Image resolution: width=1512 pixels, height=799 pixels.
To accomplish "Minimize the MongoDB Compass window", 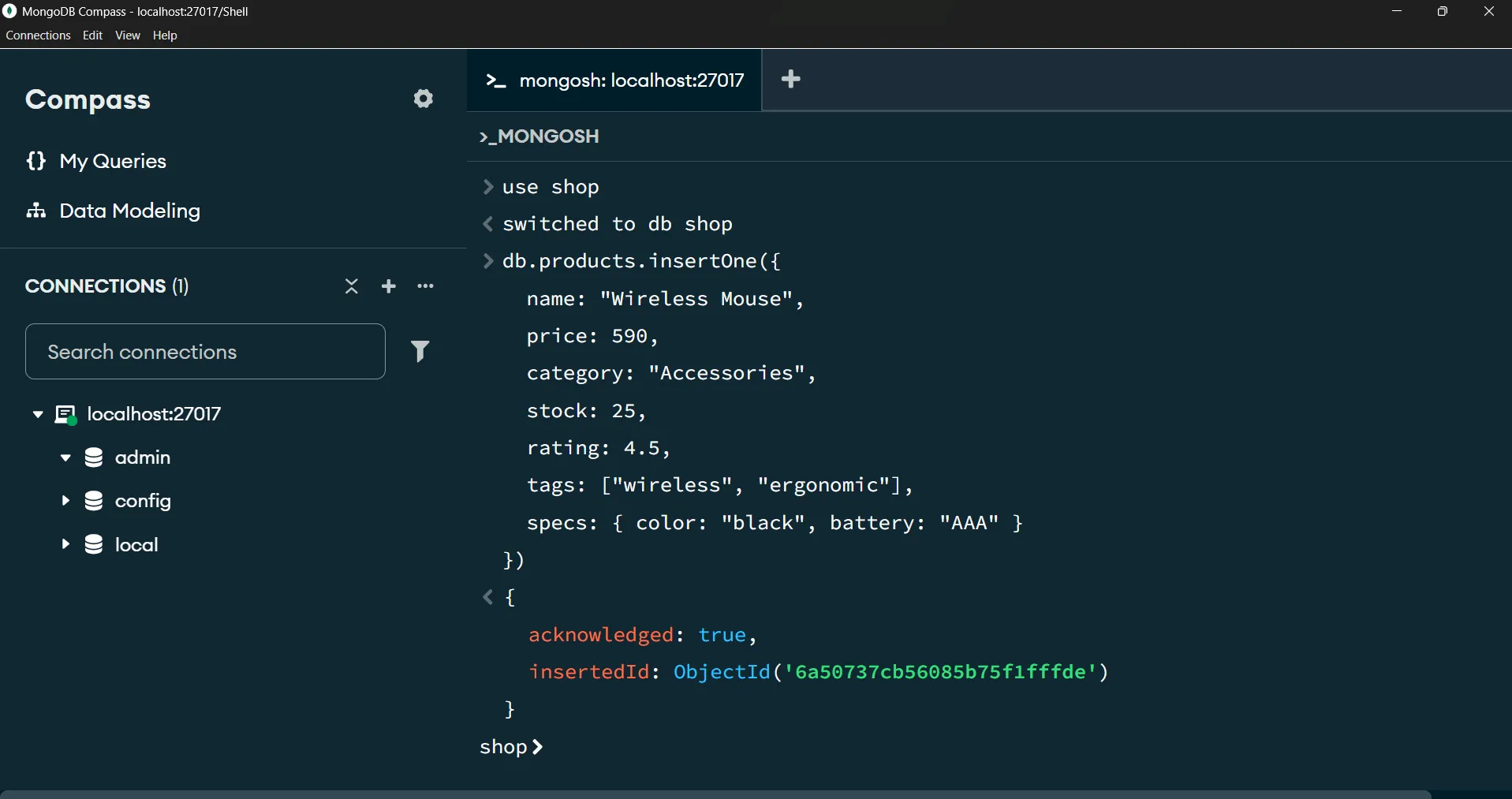I will coord(1398,12).
